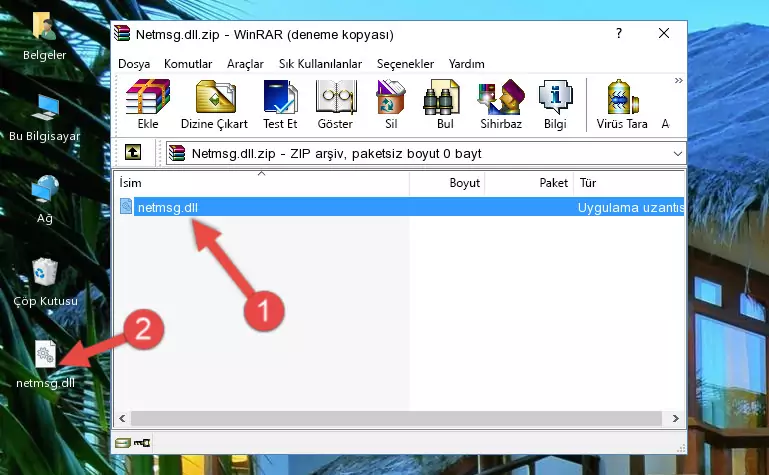This screenshot has width=769, height=475.
Task: Click the netmsg.dll file icon in list
Action: (x=126, y=206)
